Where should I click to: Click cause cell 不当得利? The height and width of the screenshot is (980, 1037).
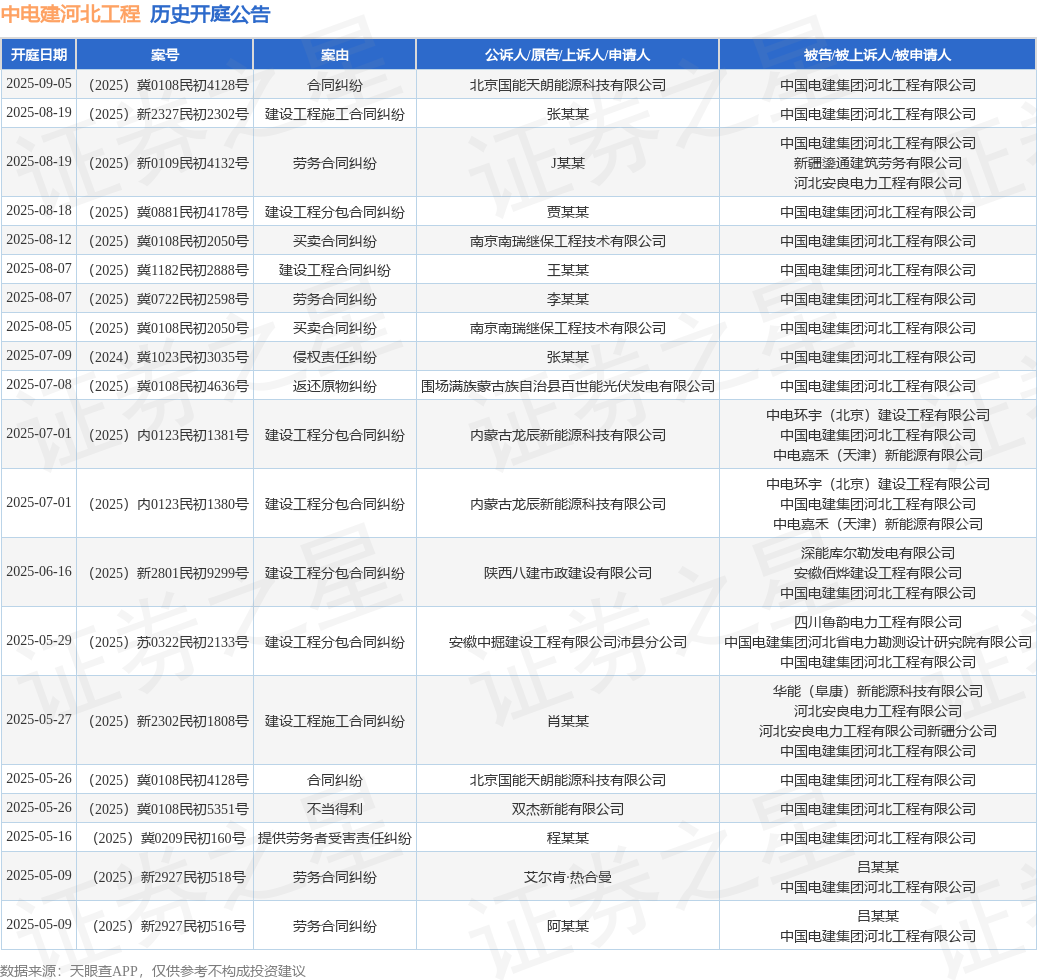pyautogui.click(x=335, y=809)
